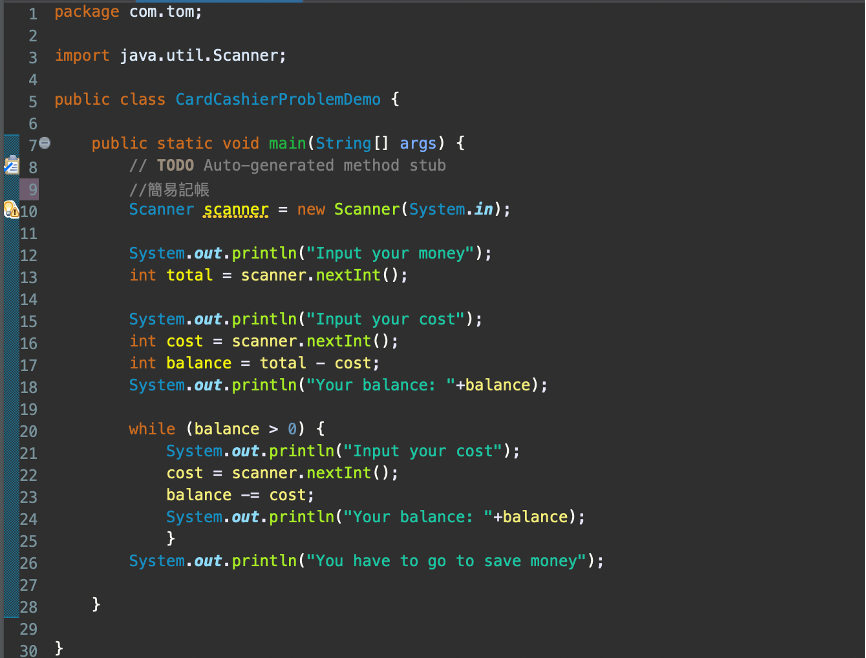866x658 pixels.
Task: Click 'cost = scanner.nextInt();' on line 22
Action: point(282,473)
